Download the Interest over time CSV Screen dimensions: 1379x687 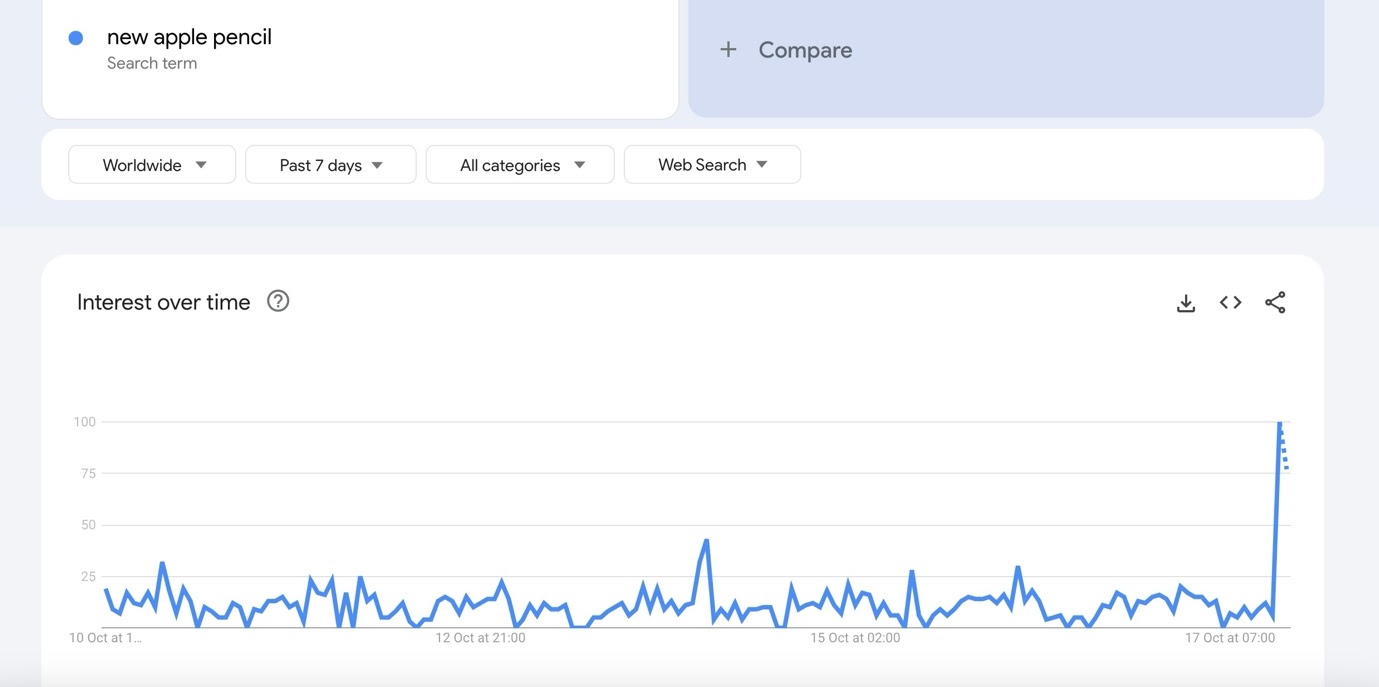1186,303
